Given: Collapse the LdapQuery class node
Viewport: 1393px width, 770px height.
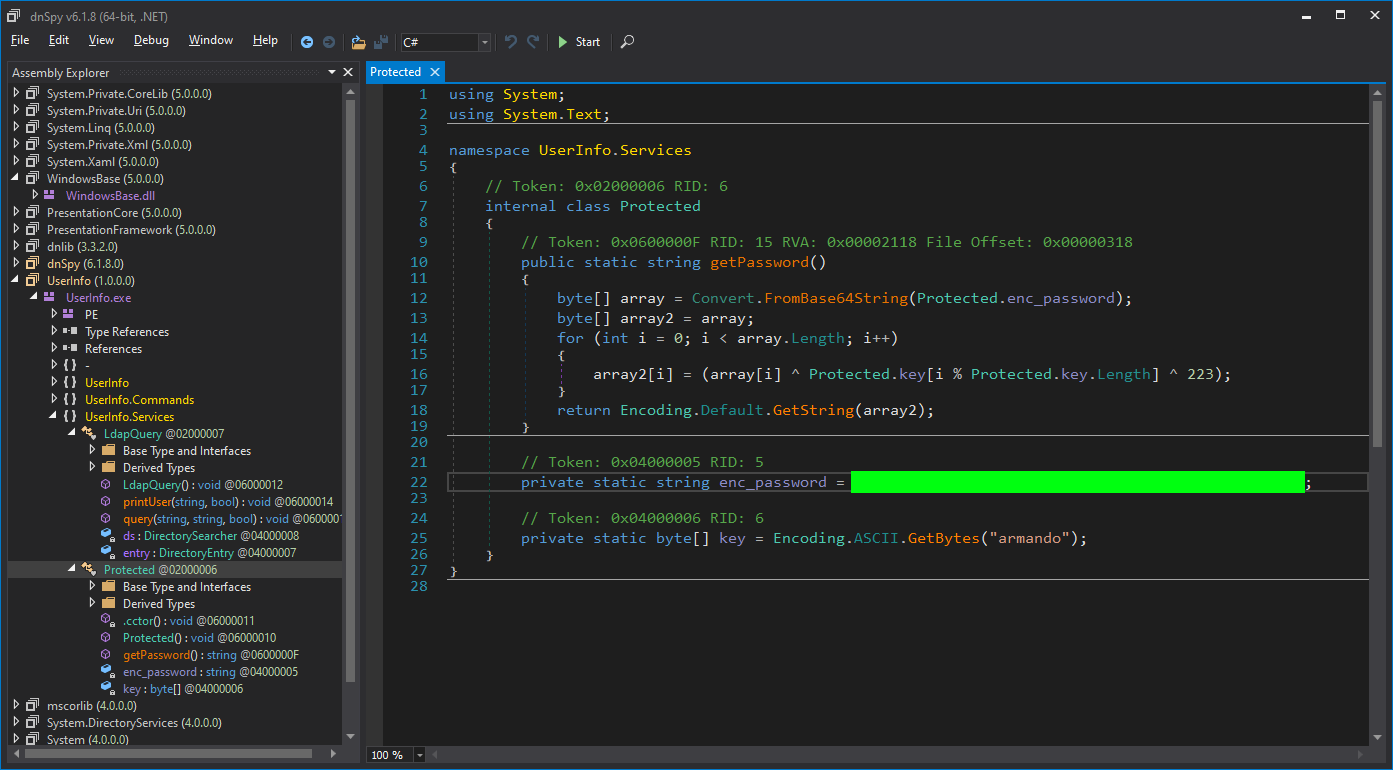Looking at the screenshot, I should (73, 433).
